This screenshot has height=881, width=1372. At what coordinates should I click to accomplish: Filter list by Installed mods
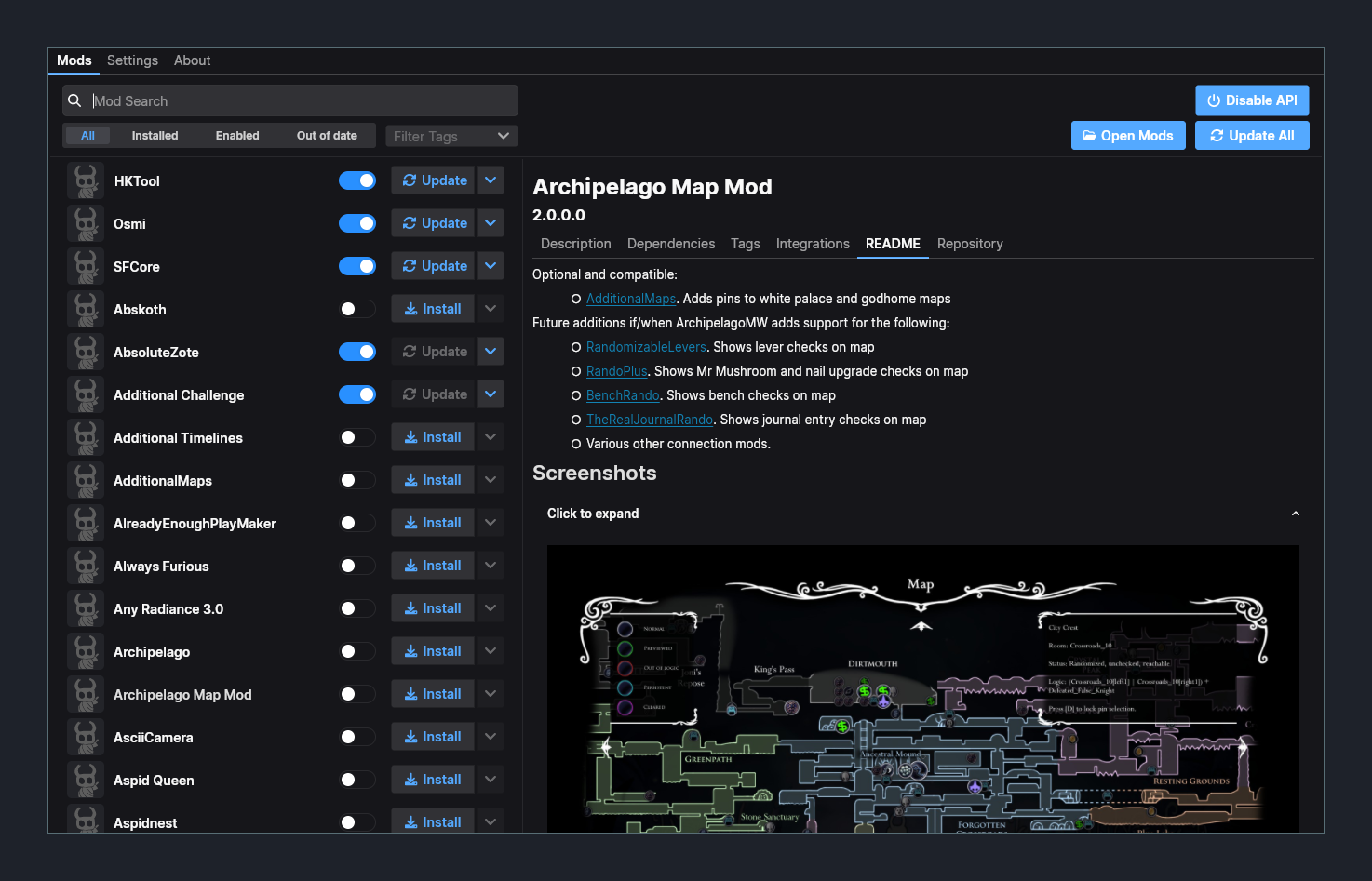(155, 136)
